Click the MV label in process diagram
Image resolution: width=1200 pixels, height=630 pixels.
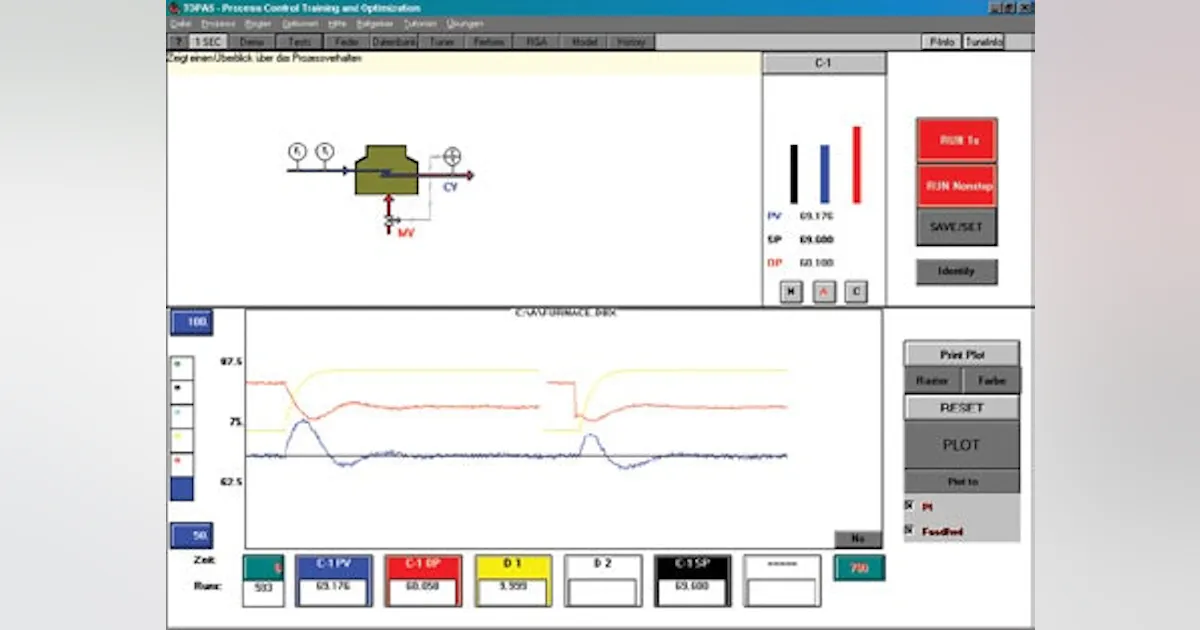point(406,233)
